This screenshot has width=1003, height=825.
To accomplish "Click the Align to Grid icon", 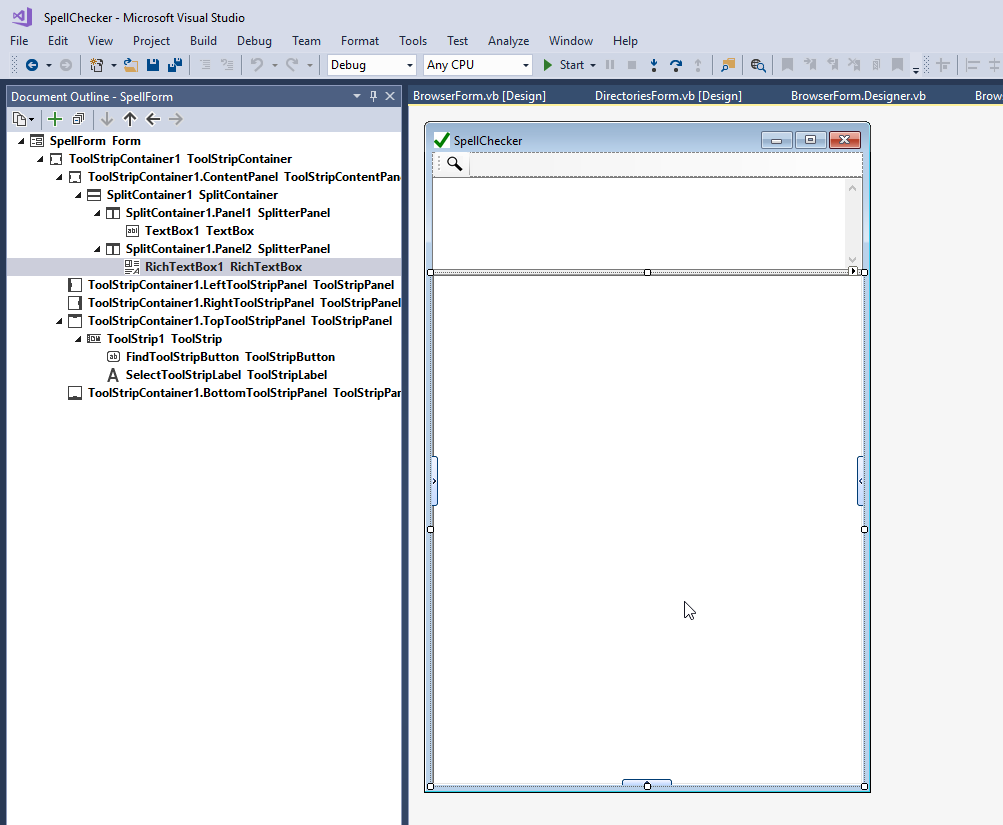I will pyautogui.click(x=943, y=65).
